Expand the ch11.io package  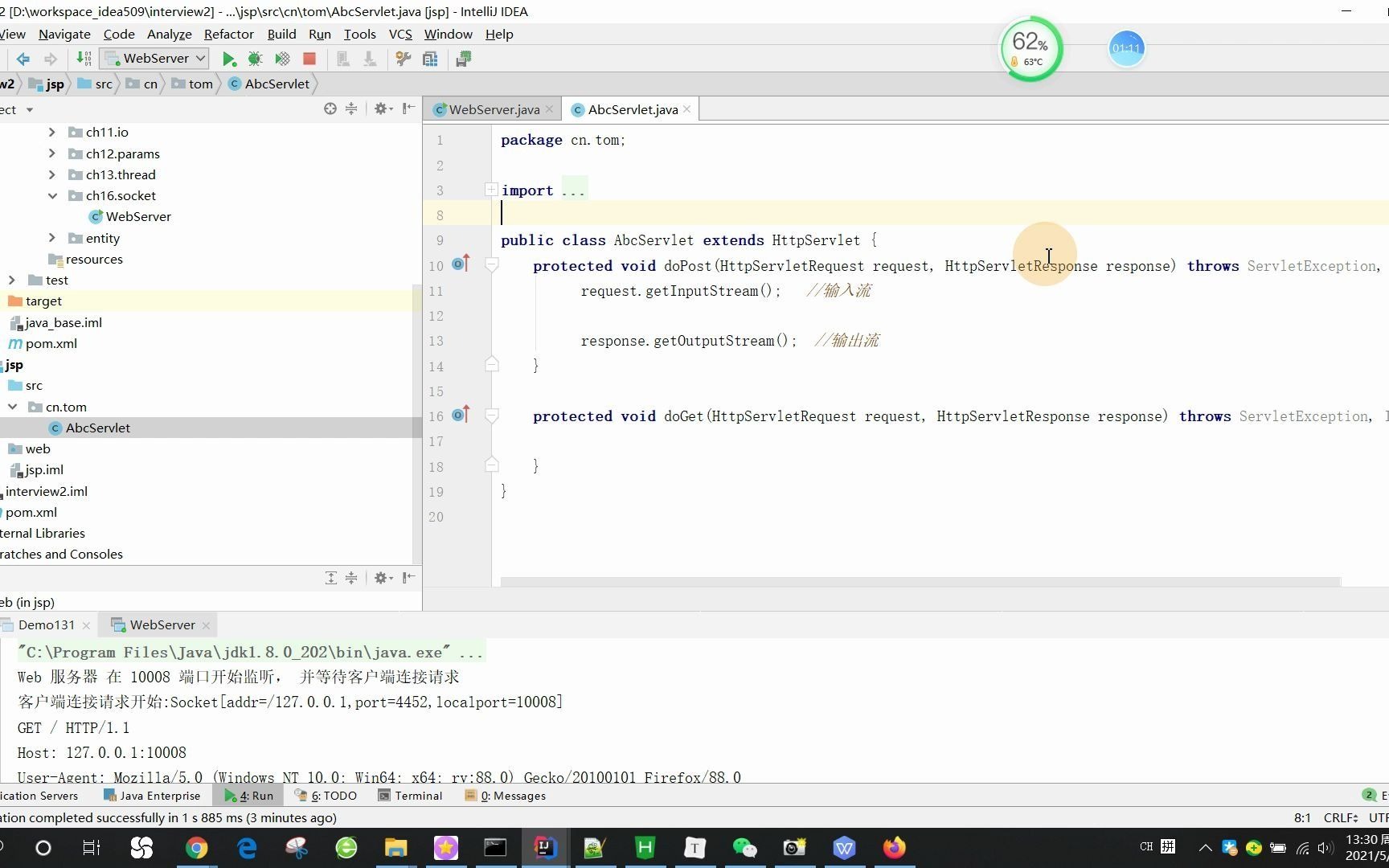point(52,132)
